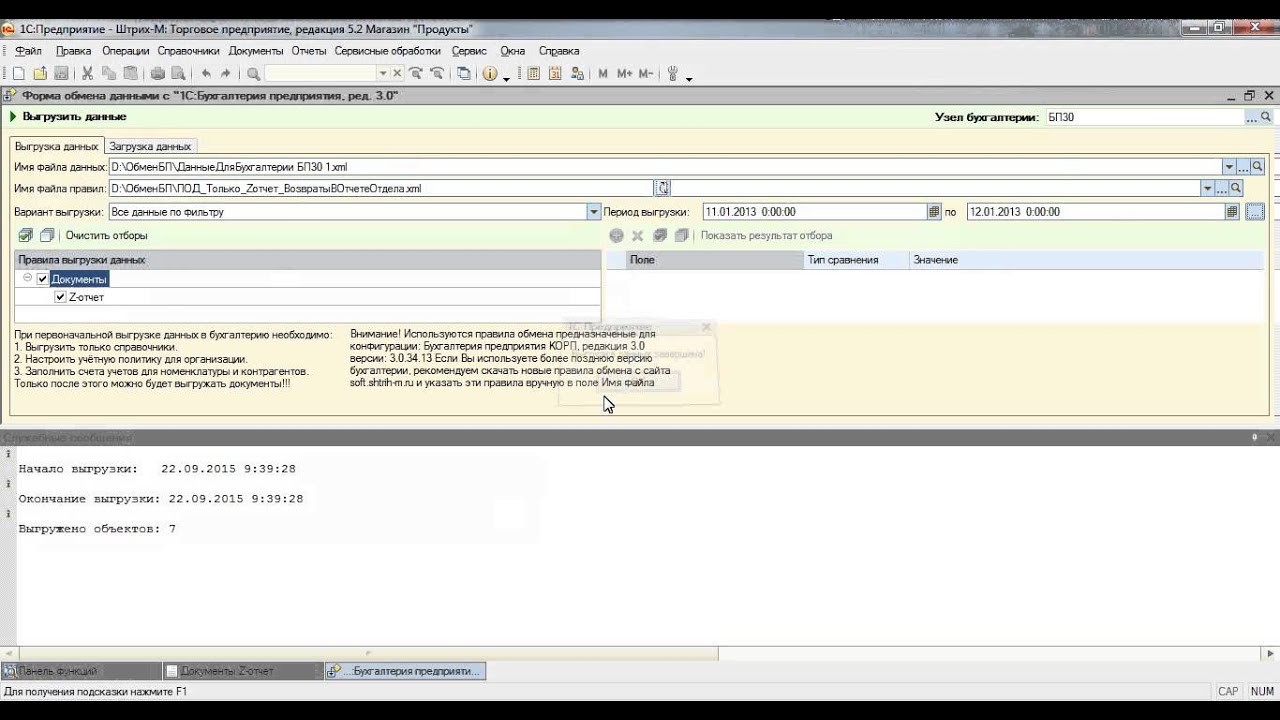Screen dimensions: 1280x720
Task: Open the Сервисные обработки menu
Action: 387,51
